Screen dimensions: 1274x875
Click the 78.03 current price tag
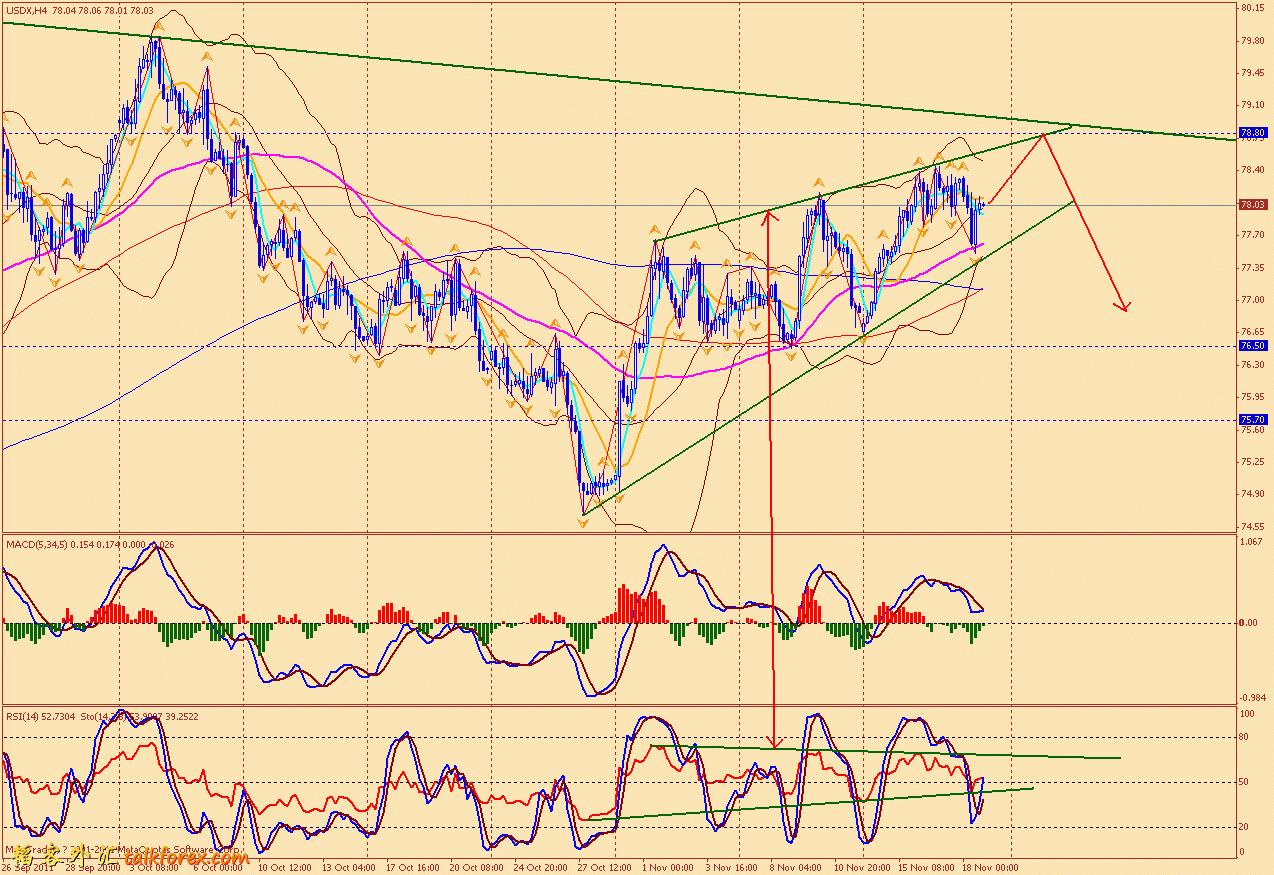coord(1253,205)
